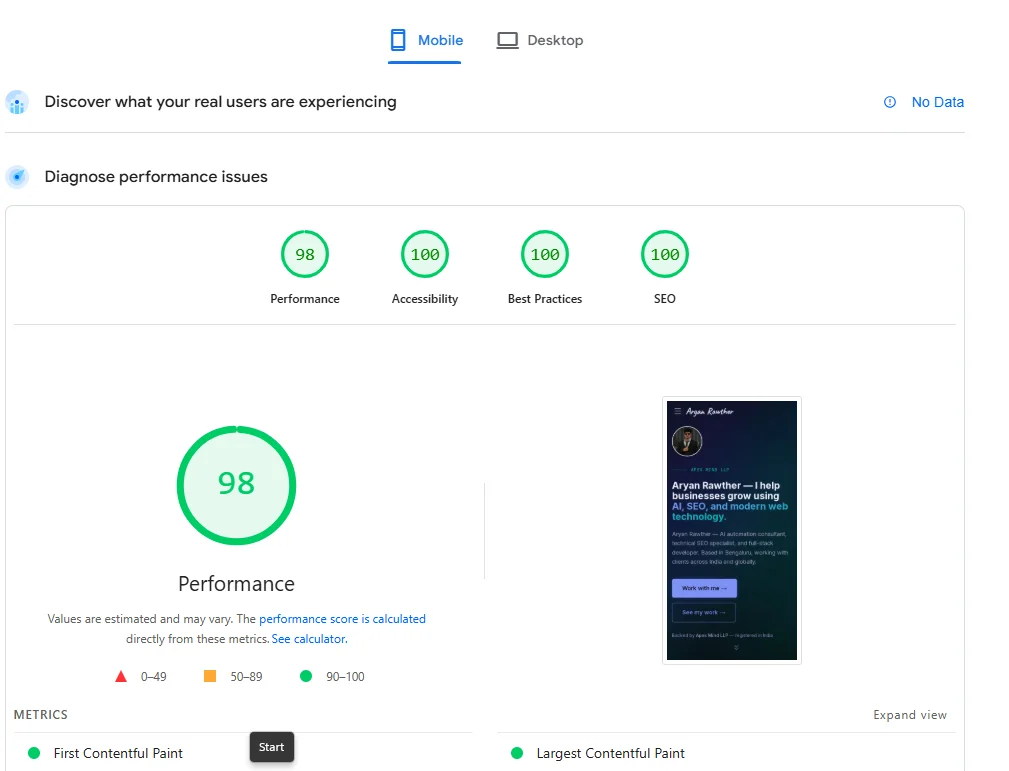
Task: Click the orange 50–89 legend swatch
Action: [x=209, y=676]
